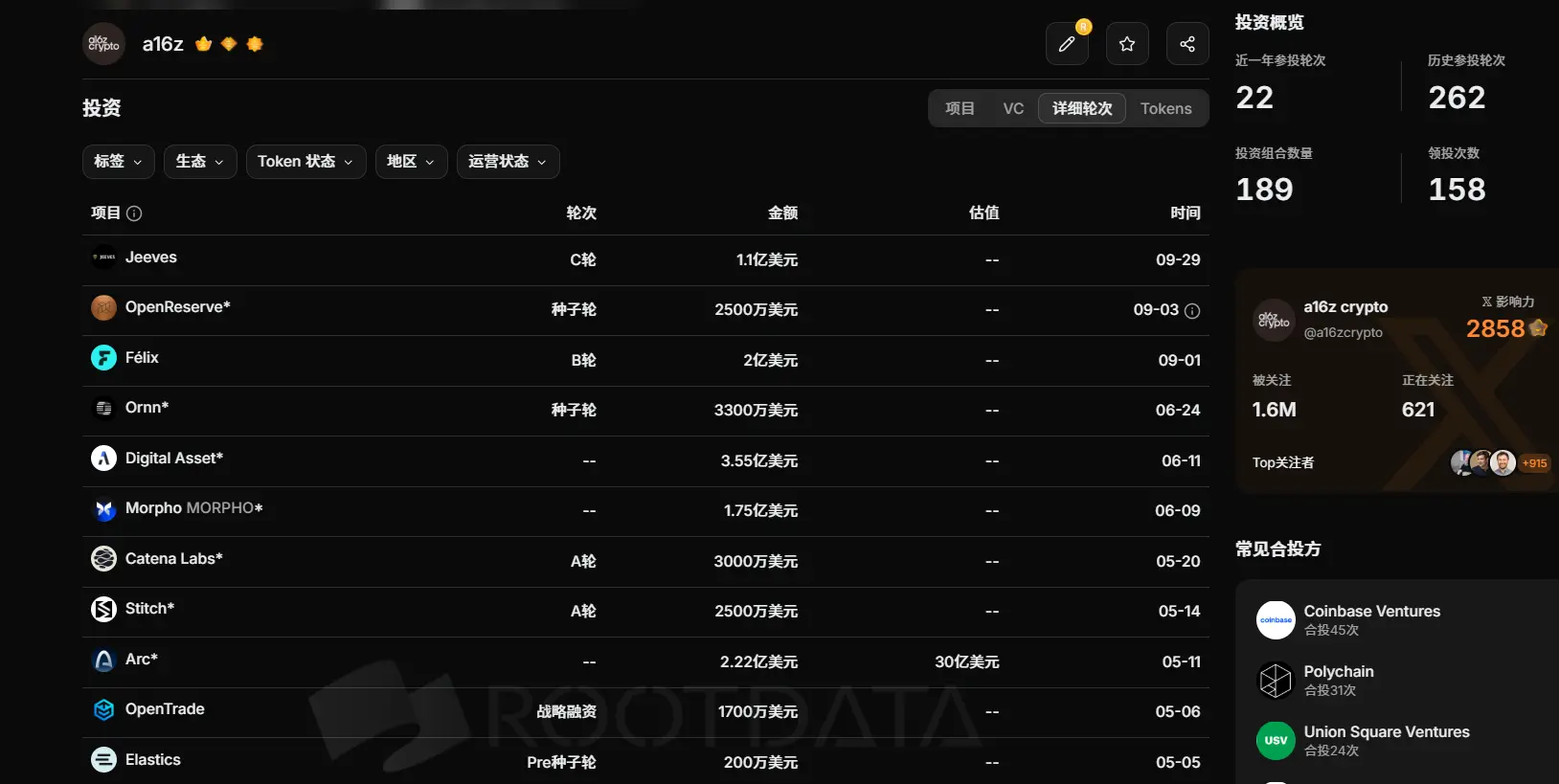
Task: Click the Top关注者 avatars group
Action: 1483,463
